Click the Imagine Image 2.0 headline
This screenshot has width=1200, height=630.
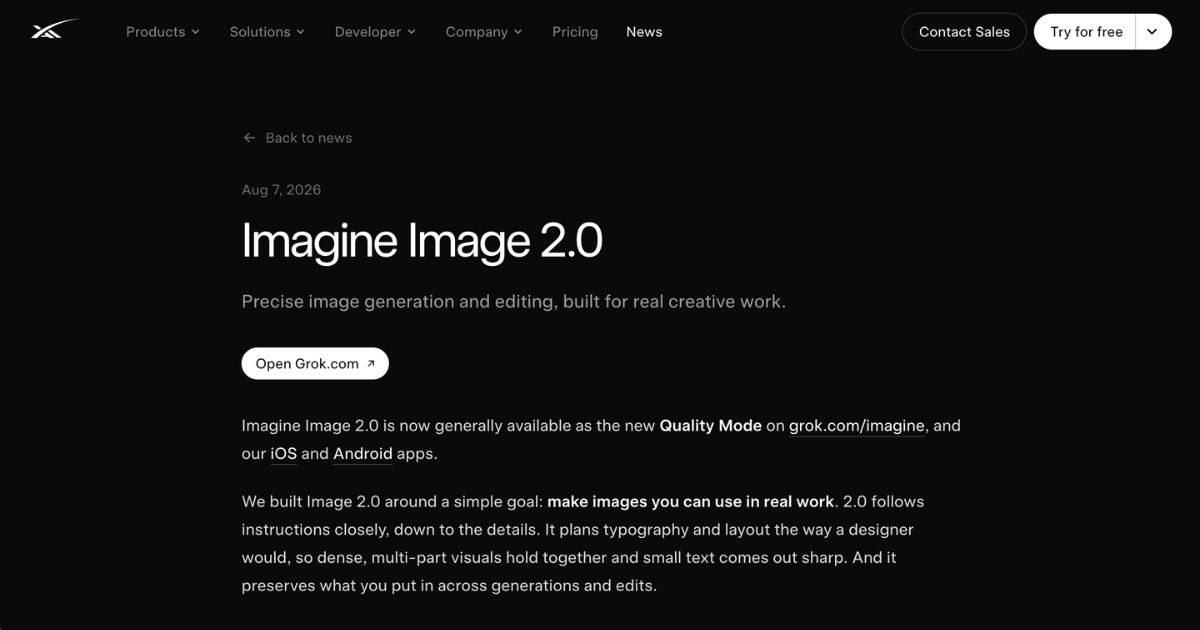tap(422, 241)
